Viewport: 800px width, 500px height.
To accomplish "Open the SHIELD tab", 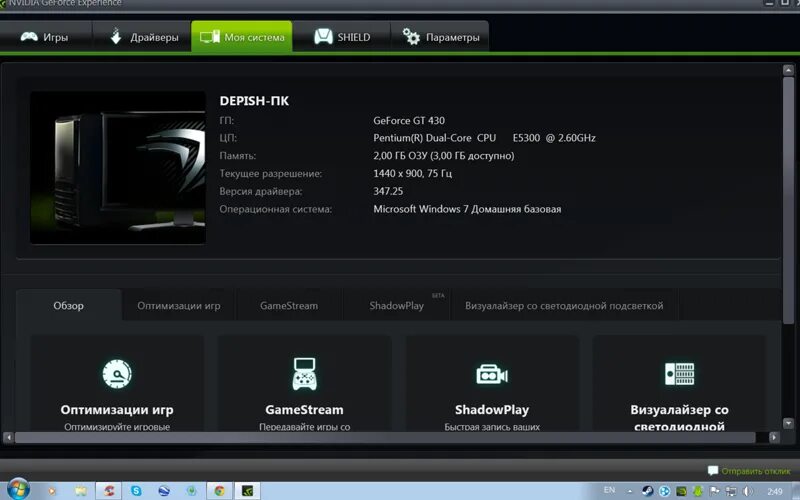I will pyautogui.click(x=342, y=37).
